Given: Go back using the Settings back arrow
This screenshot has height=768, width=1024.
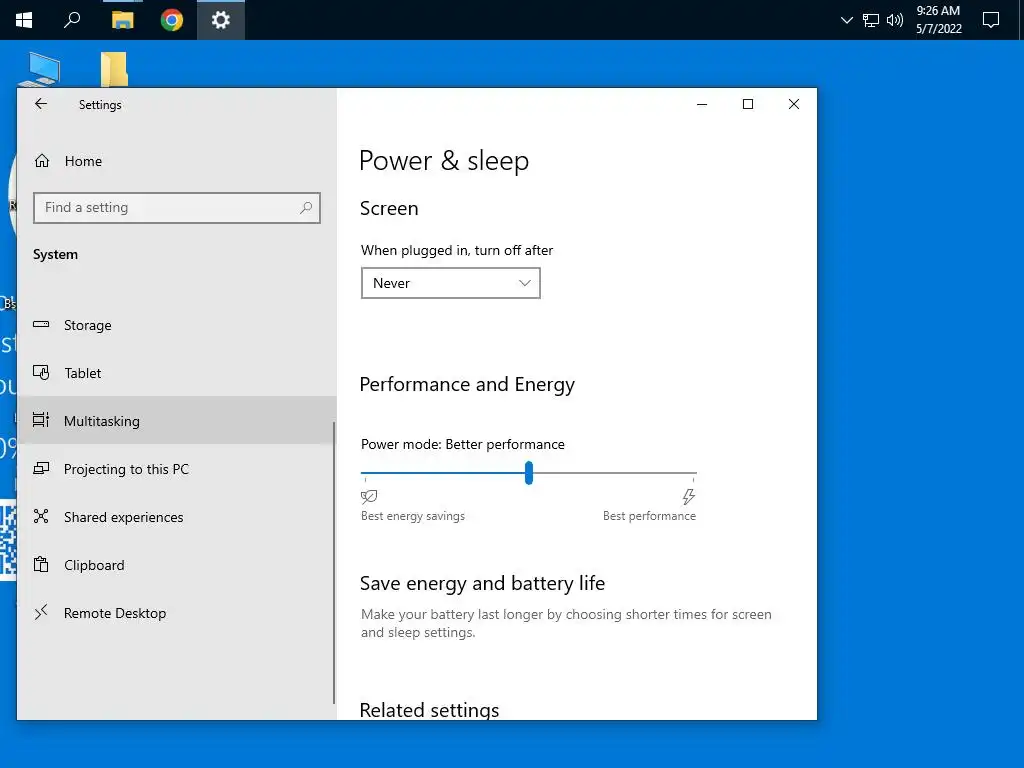Looking at the screenshot, I should pos(41,104).
